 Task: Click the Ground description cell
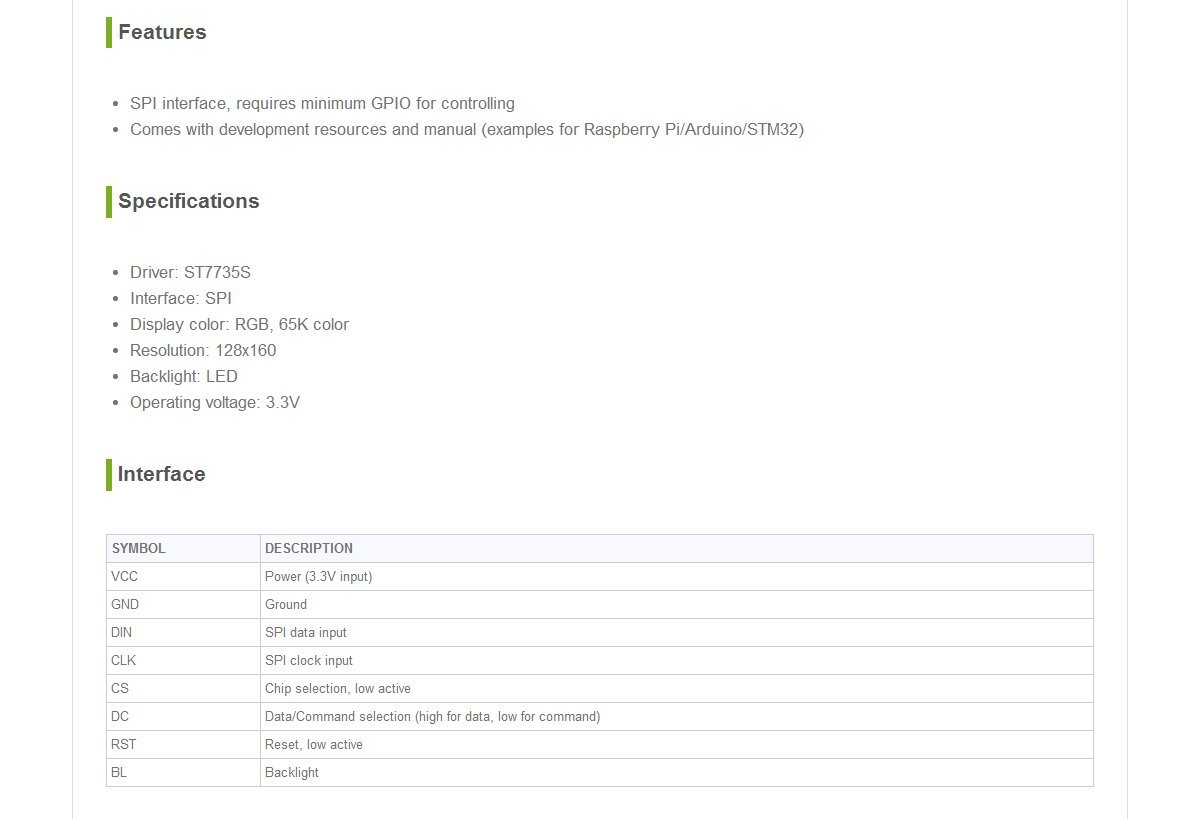pyautogui.click(x=286, y=604)
